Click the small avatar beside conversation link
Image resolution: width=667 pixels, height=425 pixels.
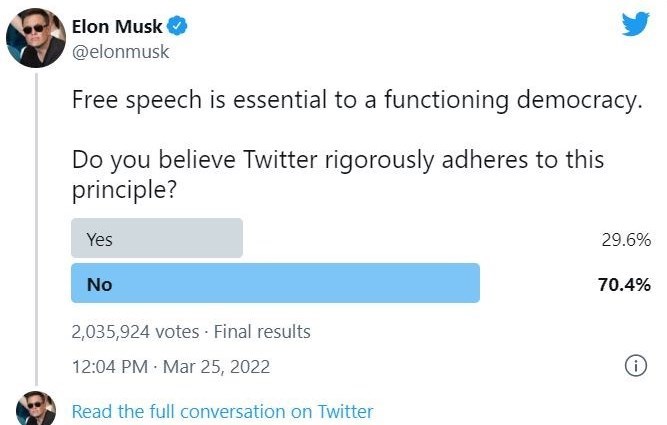(x=36, y=410)
